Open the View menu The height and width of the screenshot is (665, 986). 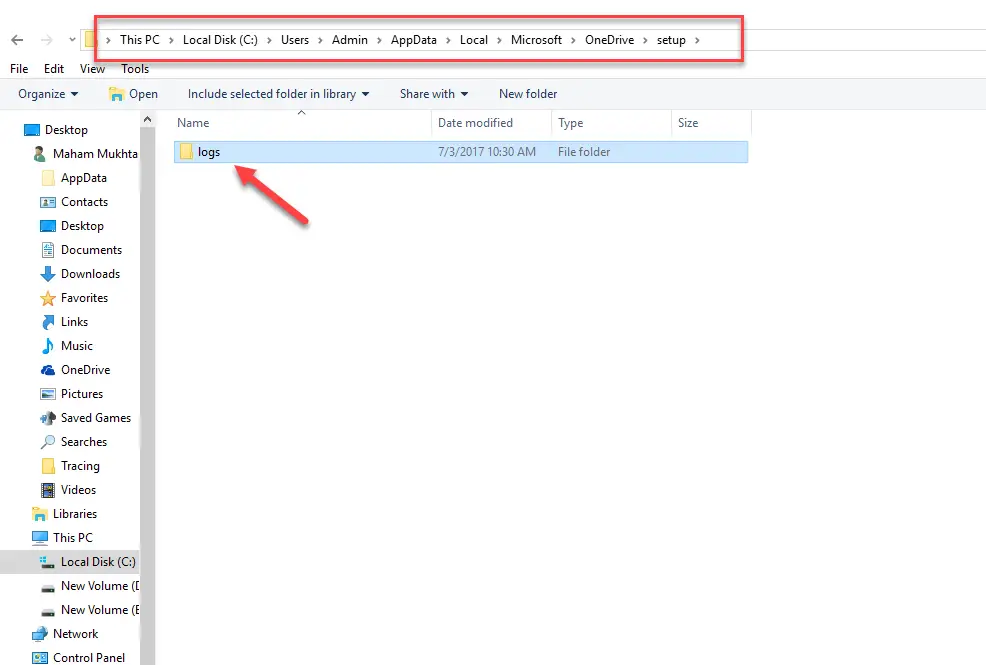click(x=92, y=69)
